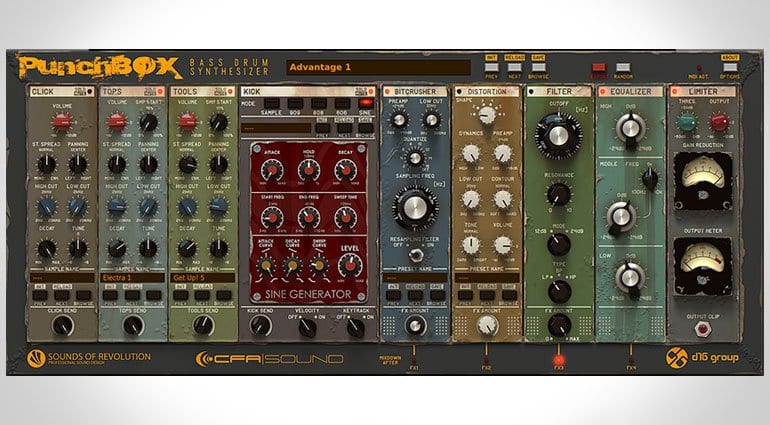The image size is (770, 425).
Task: Click the Equalizer High gain knob
Action: [631, 128]
